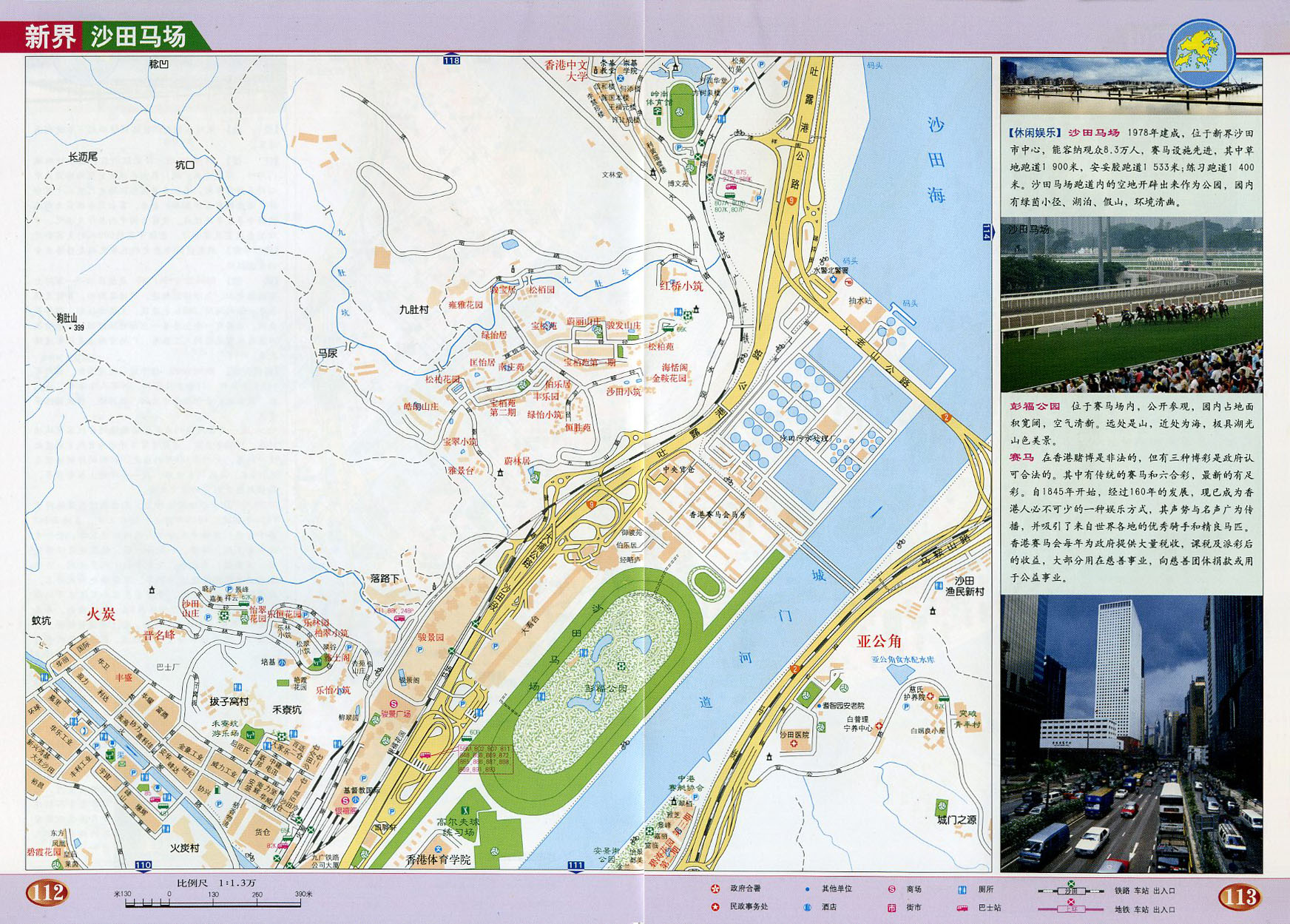Click the page number 113 oval
Viewport: 1290px width, 924px height.
(x=1240, y=895)
